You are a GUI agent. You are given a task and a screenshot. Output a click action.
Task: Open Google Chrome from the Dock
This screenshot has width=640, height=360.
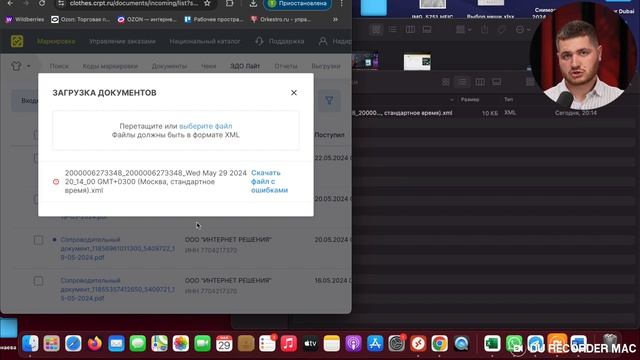coord(439,344)
